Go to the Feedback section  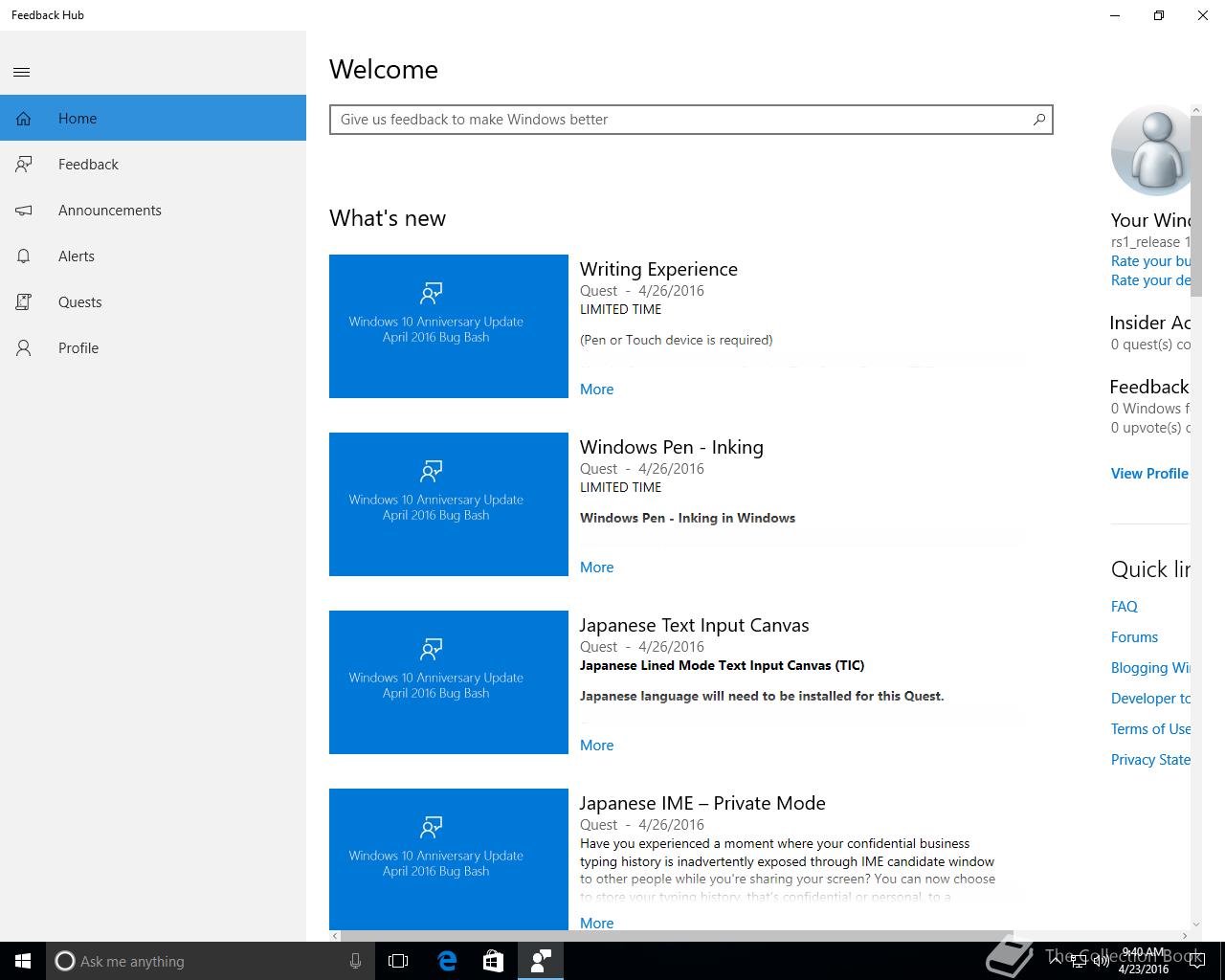[153, 165]
